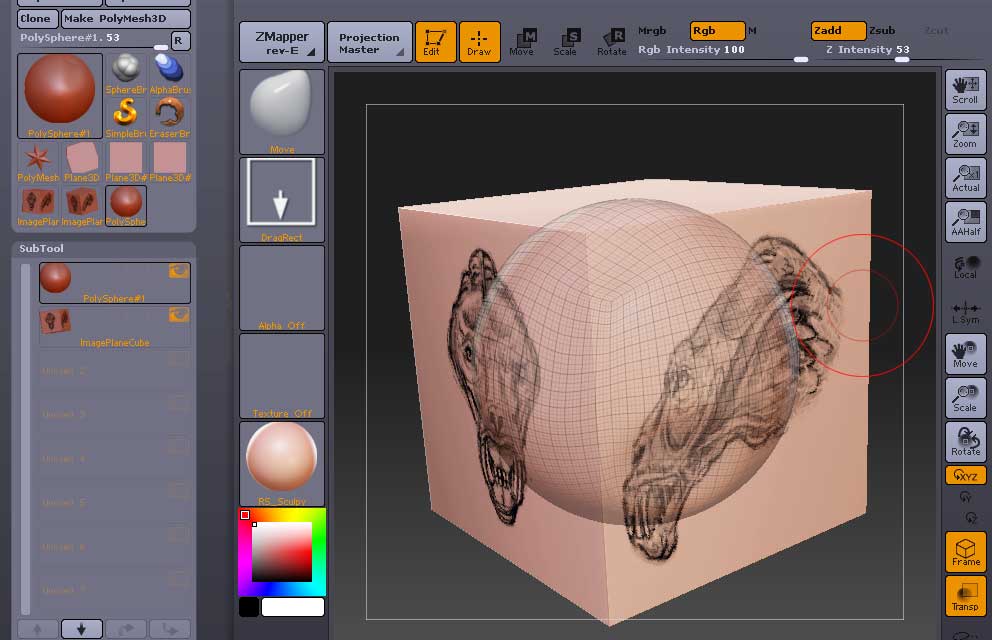Toggle XYZ rotation mode
The image size is (992, 640).
coord(965,475)
